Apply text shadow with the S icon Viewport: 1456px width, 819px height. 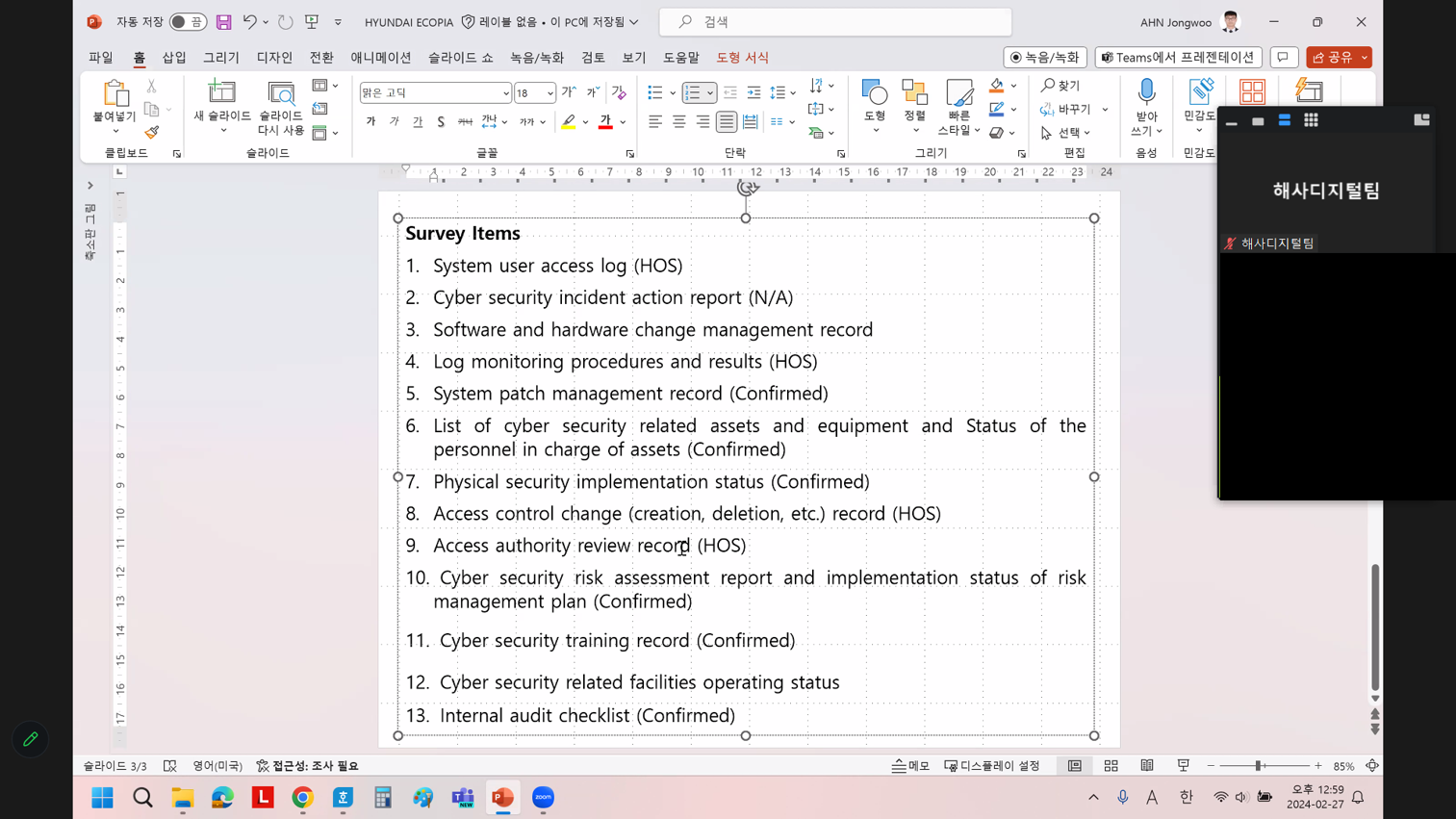(x=441, y=122)
